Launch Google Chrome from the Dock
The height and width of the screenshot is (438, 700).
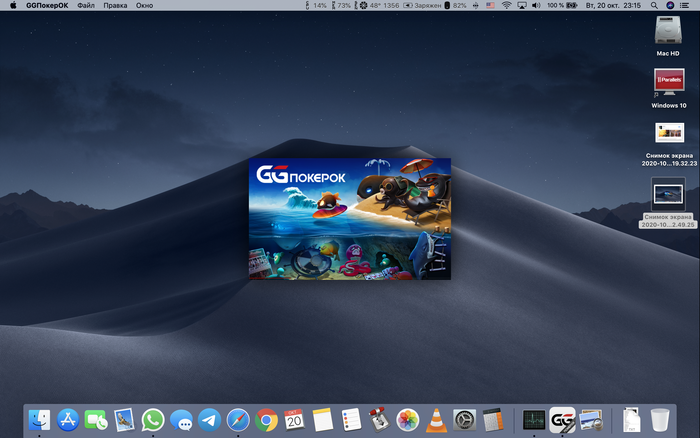click(x=266, y=420)
